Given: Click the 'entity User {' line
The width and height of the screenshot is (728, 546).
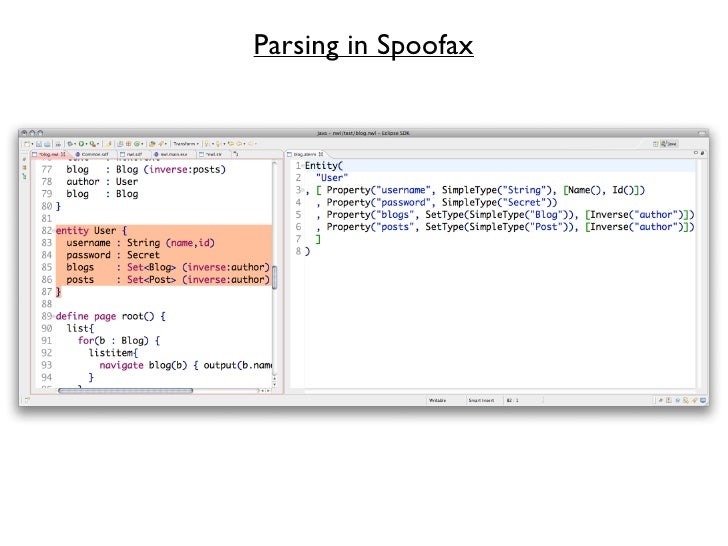Looking at the screenshot, I should (91, 231).
